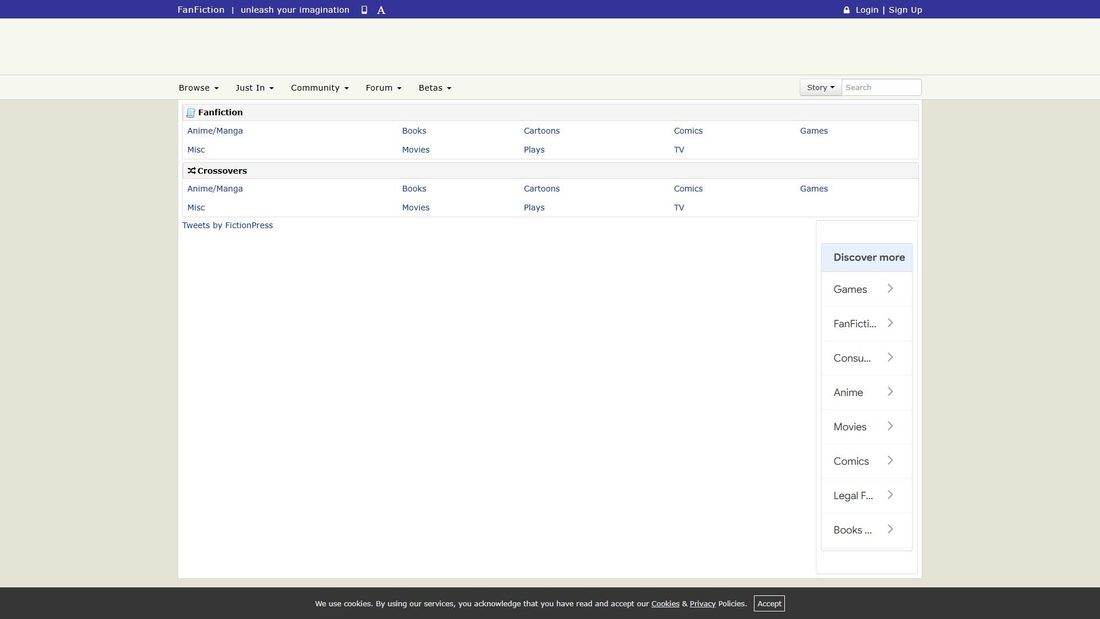The width and height of the screenshot is (1100, 619).
Task: Select Games in Discover more
Action: point(866,289)
